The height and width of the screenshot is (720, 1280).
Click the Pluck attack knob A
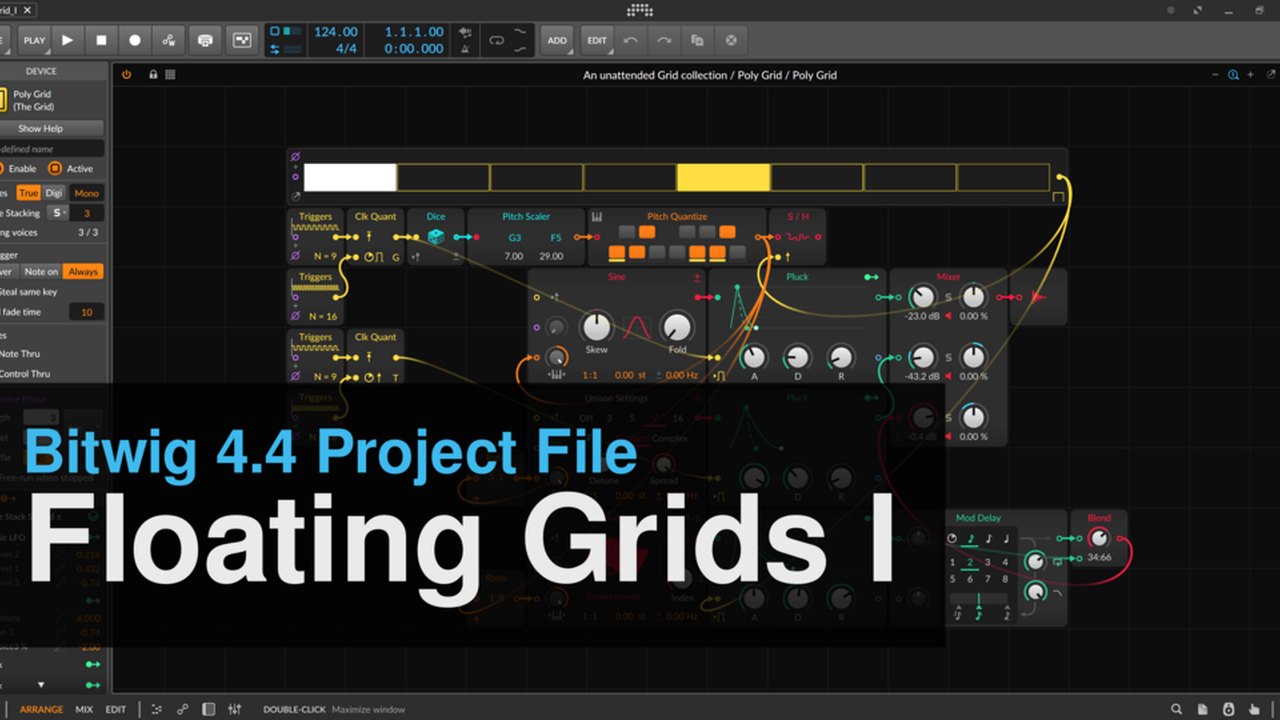[x=753, y=356]
